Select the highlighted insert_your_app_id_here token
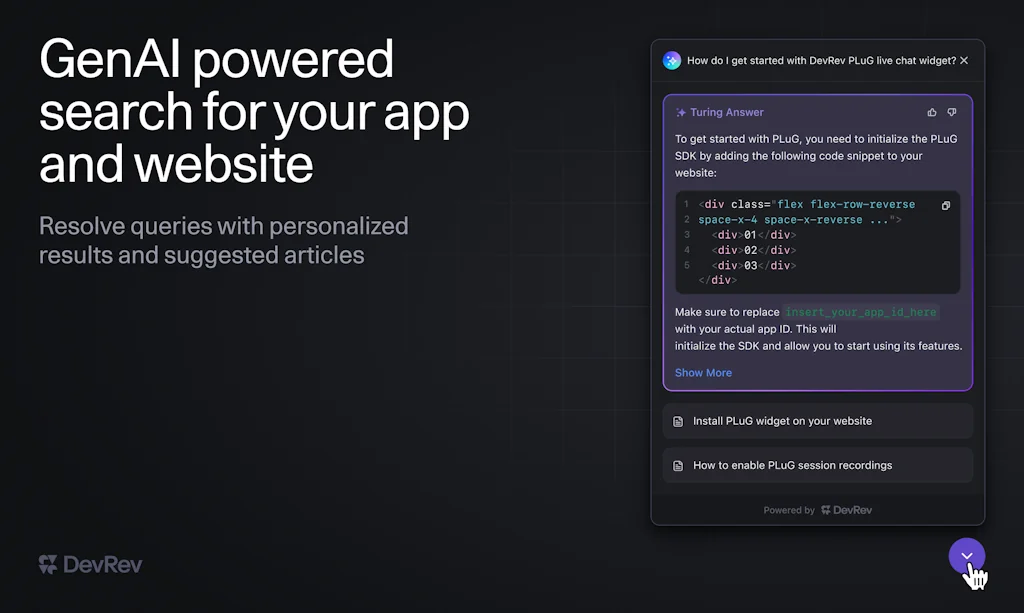Image resolution: width=1024 pixels, height=613 pixels. [x=860, y=312]
